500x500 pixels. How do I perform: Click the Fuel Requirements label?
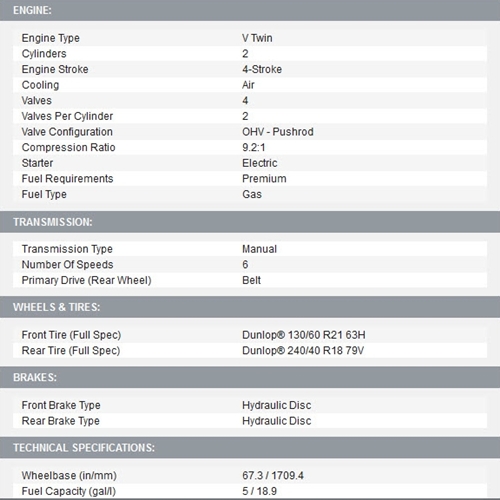click(x=67, y=179)
